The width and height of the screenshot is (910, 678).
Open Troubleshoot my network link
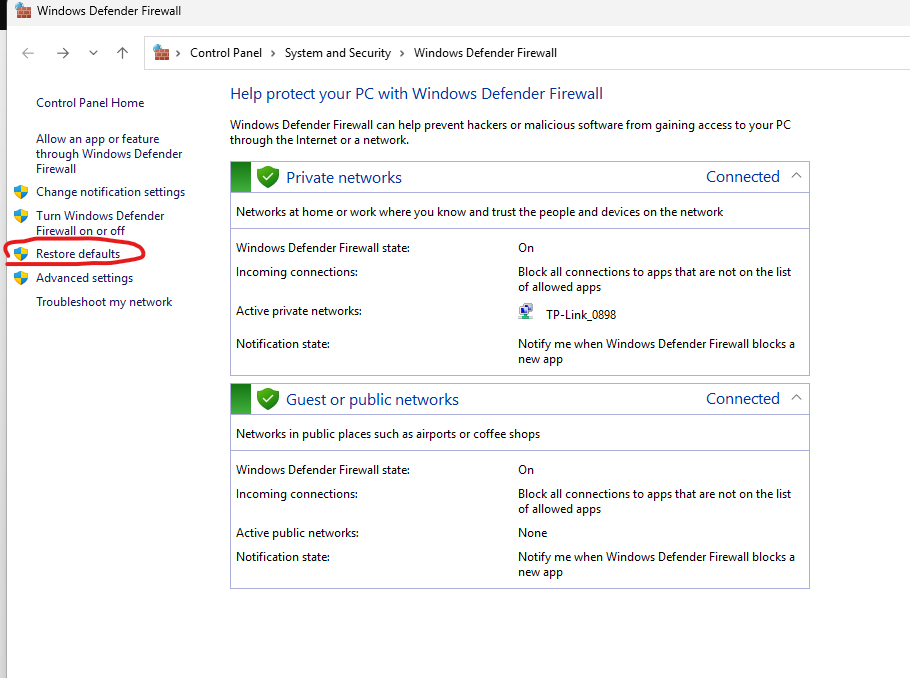coord(104,302)
